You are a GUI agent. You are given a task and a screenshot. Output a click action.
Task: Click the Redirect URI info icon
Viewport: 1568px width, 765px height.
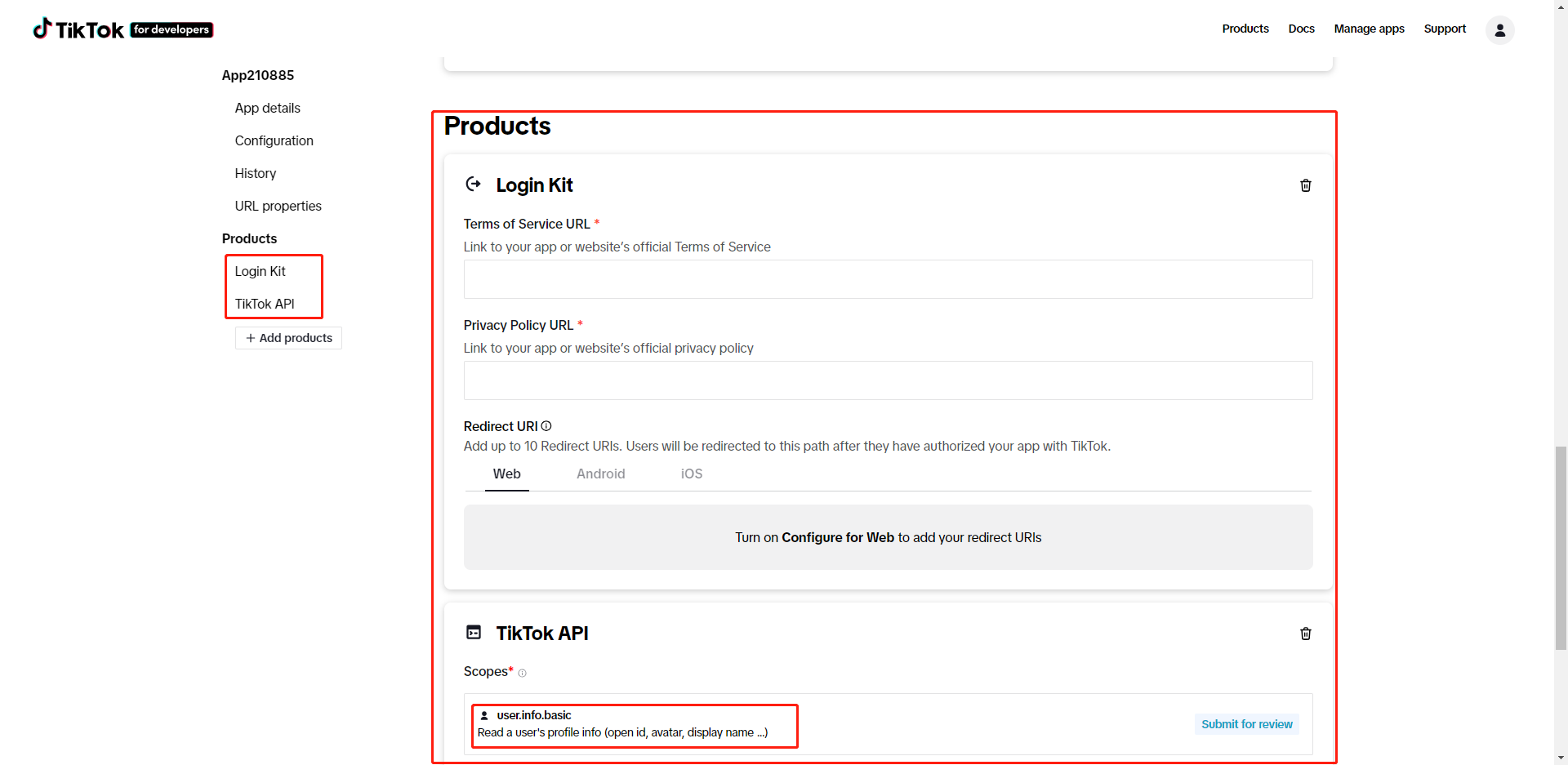point(546,426)
